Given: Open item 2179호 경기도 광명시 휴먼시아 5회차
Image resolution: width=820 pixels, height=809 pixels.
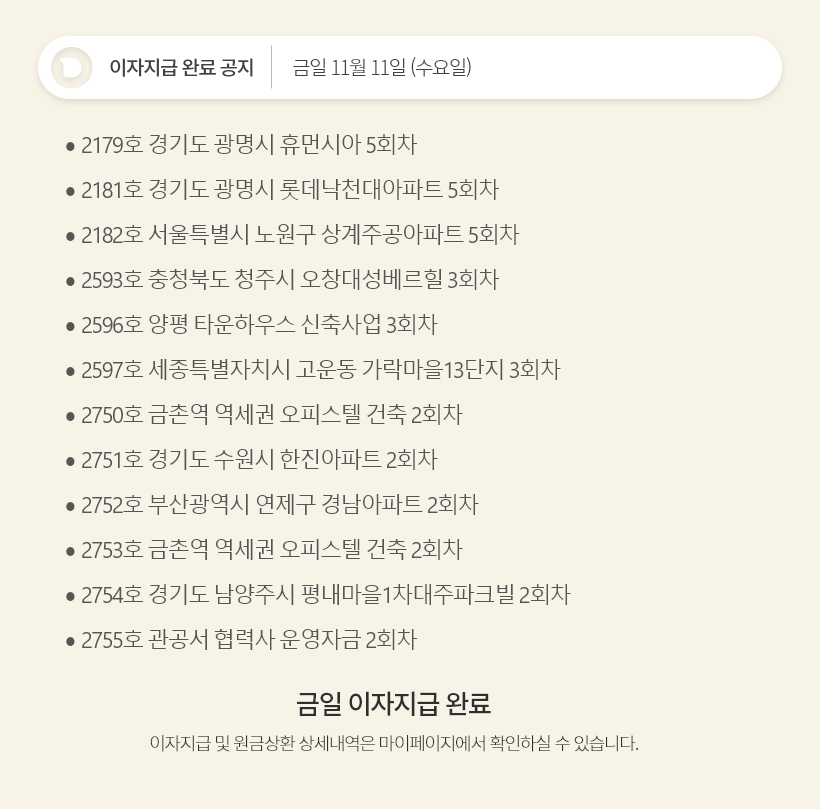Looking at the screenshot, I should [x=248, y=145].
